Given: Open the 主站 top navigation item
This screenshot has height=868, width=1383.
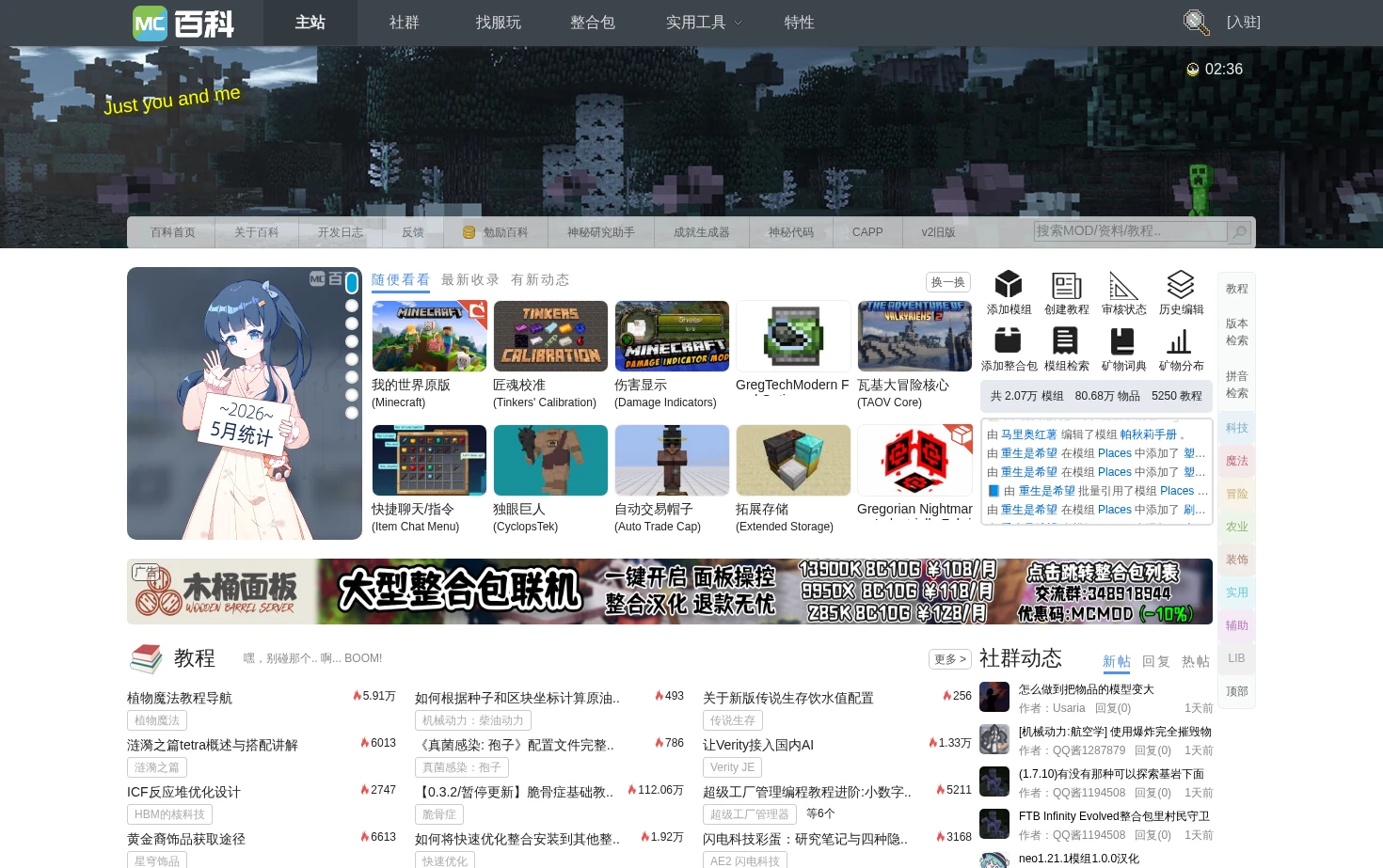Looking at the screenshot, I should [x=310, y=23].
